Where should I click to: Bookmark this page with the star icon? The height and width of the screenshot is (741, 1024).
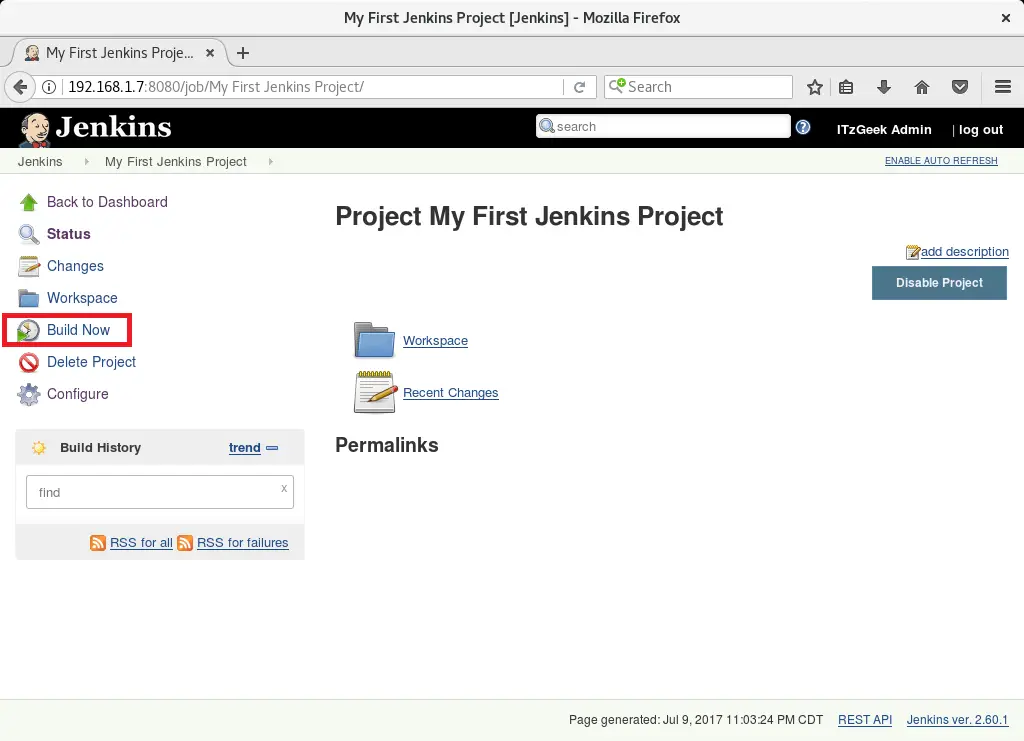point(814,87)
